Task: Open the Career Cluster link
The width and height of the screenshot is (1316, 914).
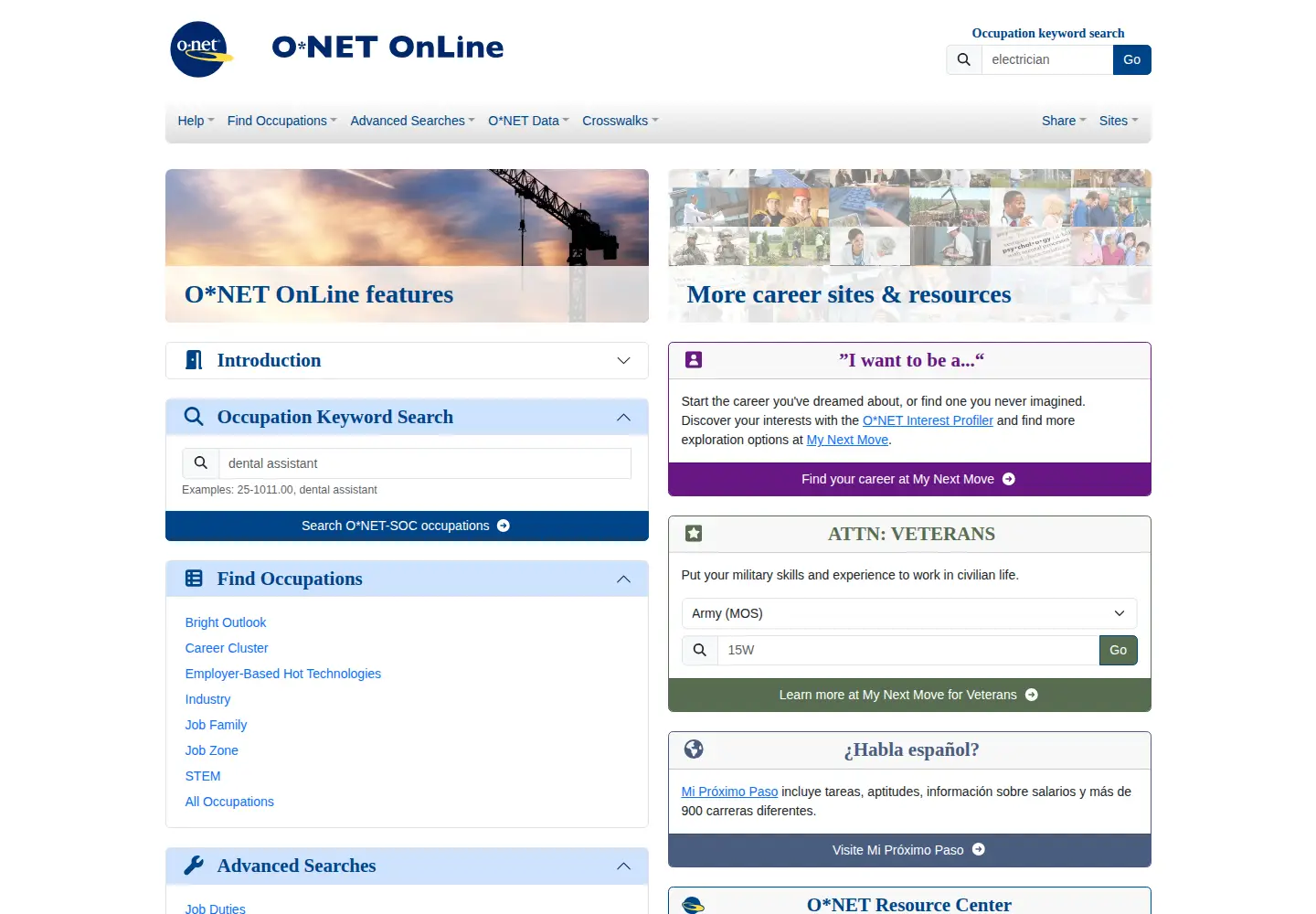Action: tap(227, 648)
